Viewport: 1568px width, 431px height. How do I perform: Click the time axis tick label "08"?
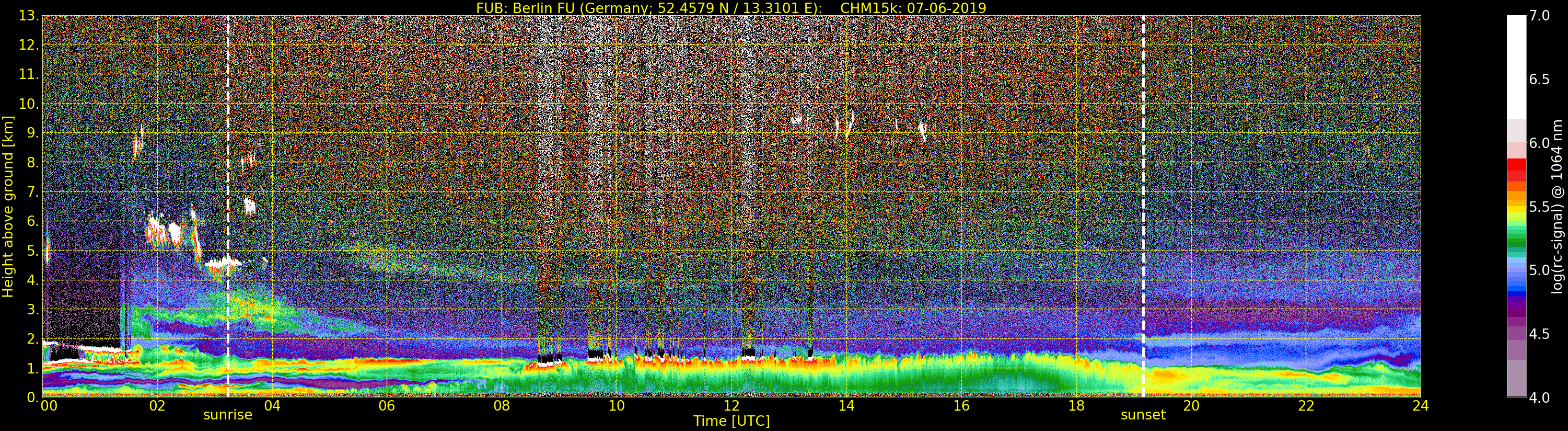[502, 406]
